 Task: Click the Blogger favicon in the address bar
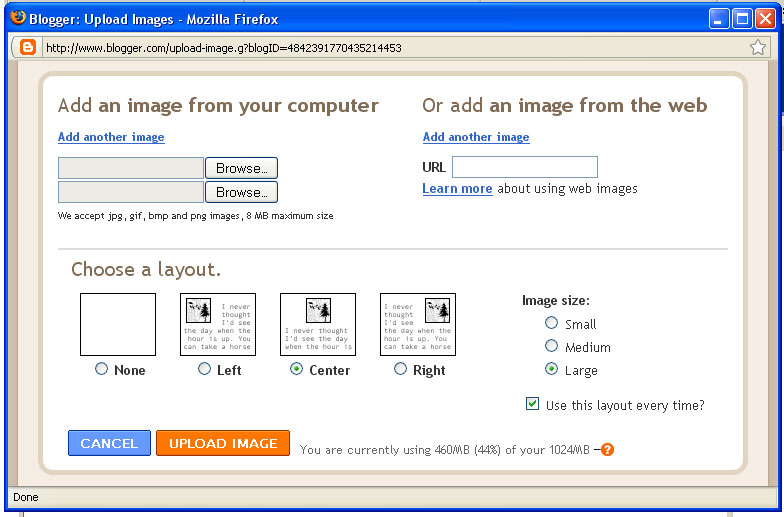(28, 48)
